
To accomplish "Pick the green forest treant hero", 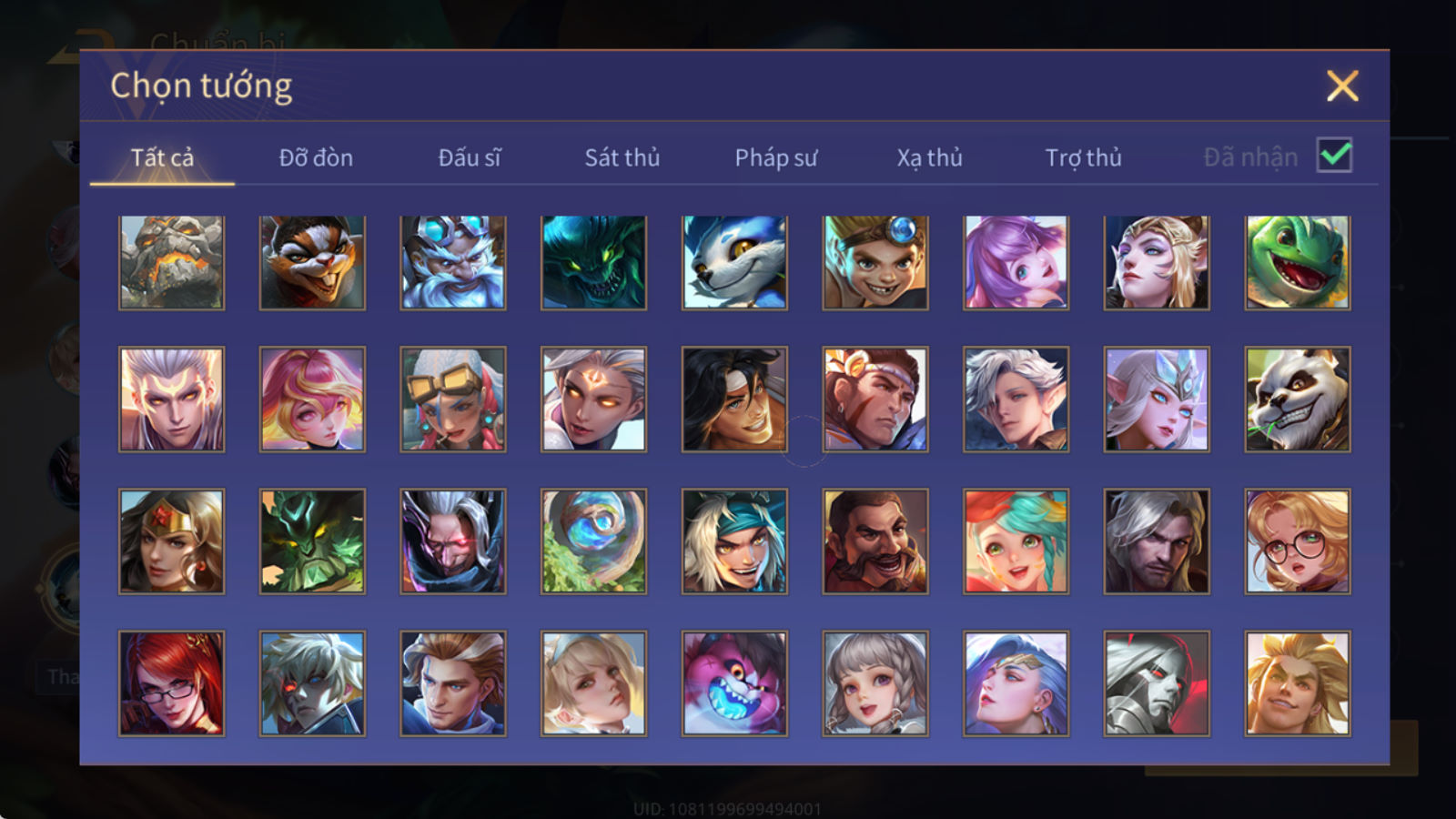I will click(312, 541).
